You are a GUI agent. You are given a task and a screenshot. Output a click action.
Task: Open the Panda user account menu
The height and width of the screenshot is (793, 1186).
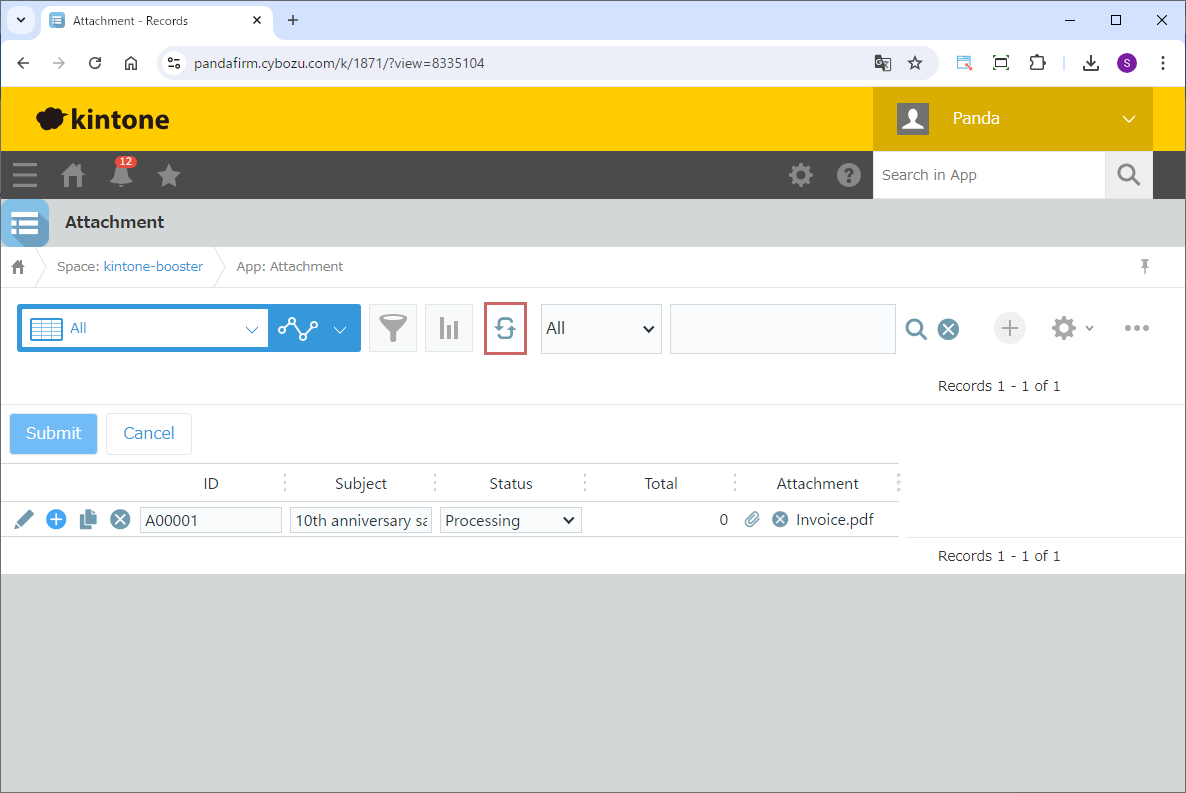(1012, 119)
